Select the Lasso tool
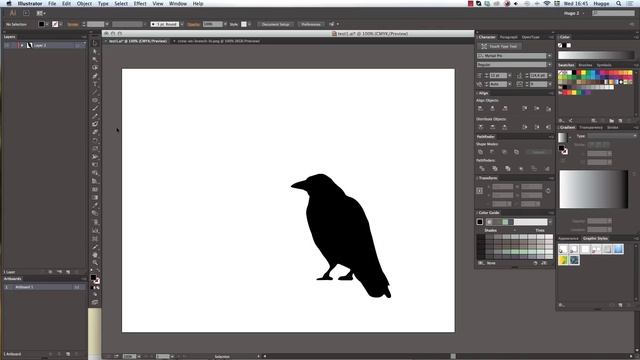 95,68
